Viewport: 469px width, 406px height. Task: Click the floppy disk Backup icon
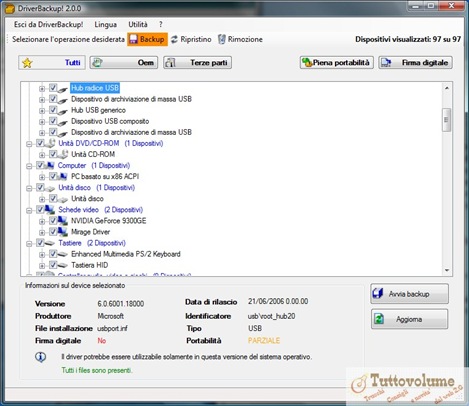(133, 39)
